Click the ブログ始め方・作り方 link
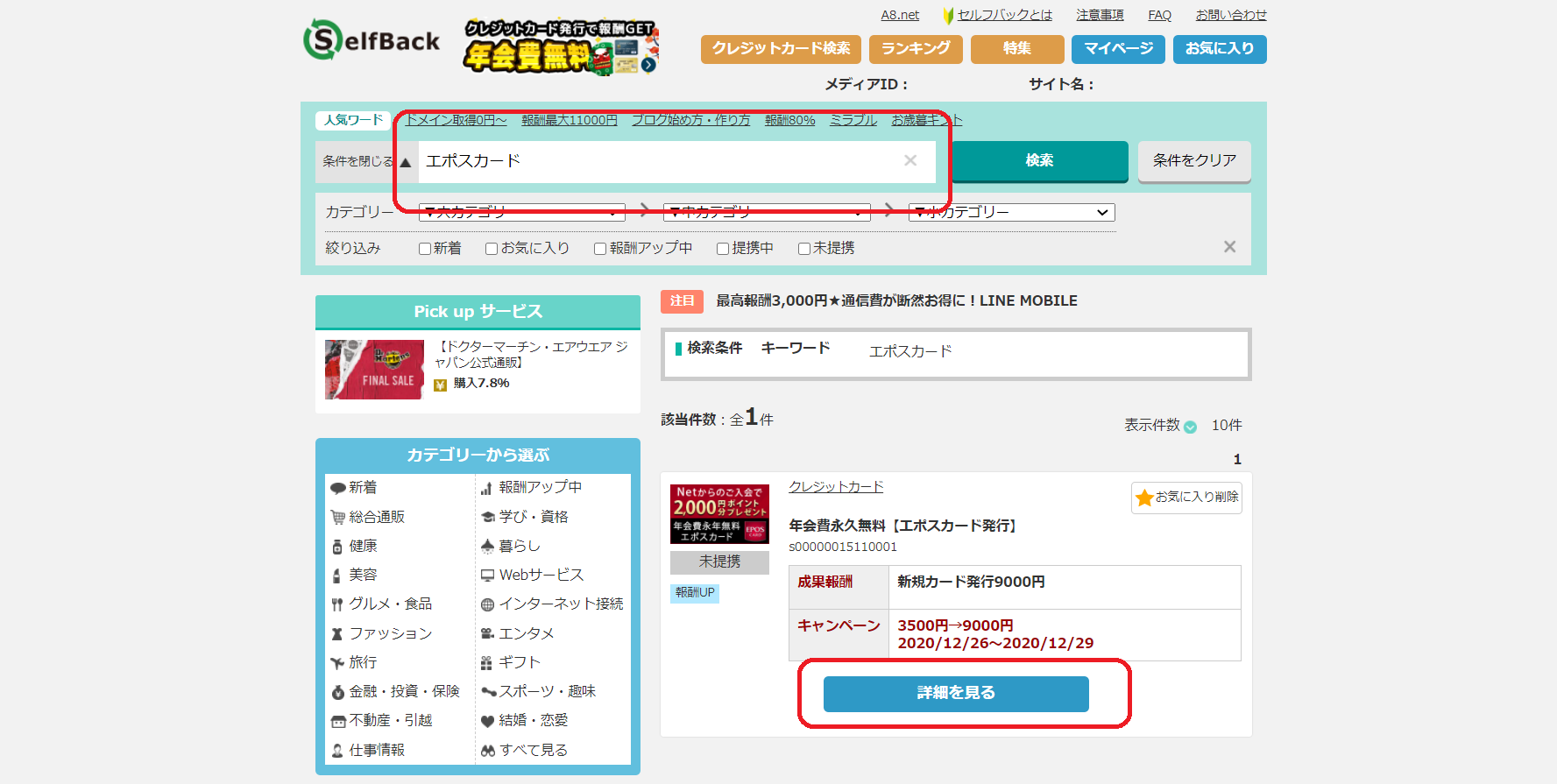This screenshot has height=784, width=1557. click(691, 120)
